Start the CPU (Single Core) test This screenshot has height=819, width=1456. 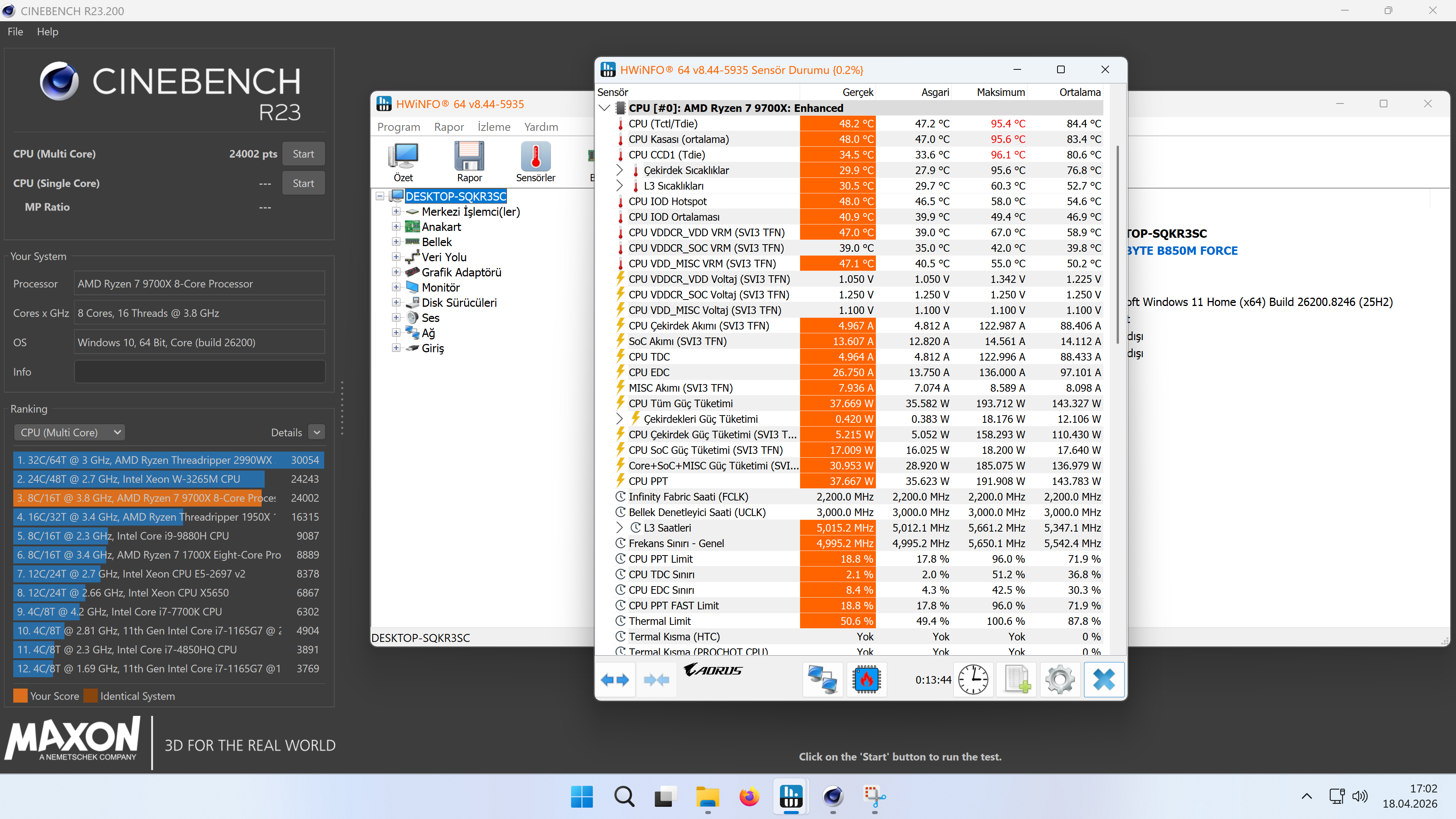(303, 183)
